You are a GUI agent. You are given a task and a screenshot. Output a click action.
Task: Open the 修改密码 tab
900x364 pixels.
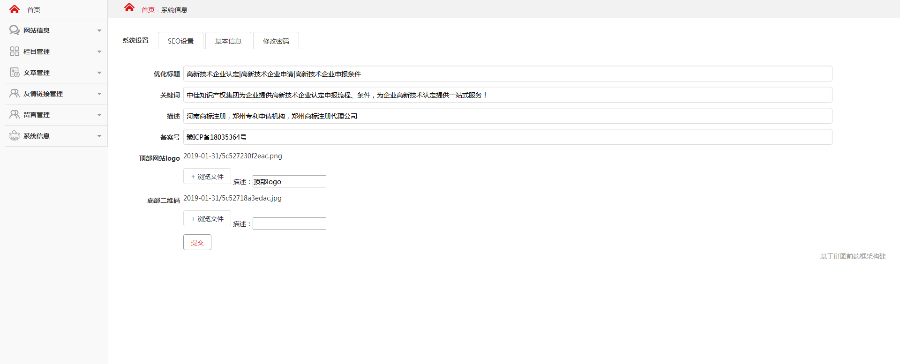276,41
